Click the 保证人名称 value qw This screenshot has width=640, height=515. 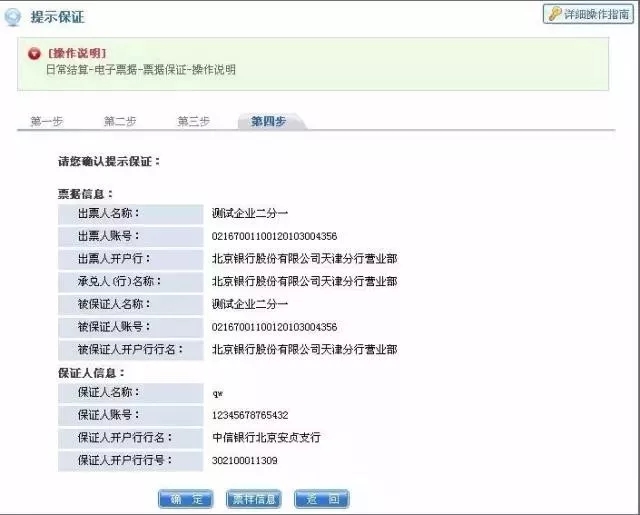[218, 394]
